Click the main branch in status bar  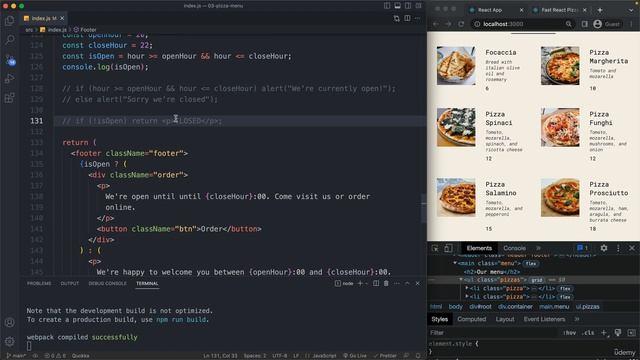coord(16,356)
